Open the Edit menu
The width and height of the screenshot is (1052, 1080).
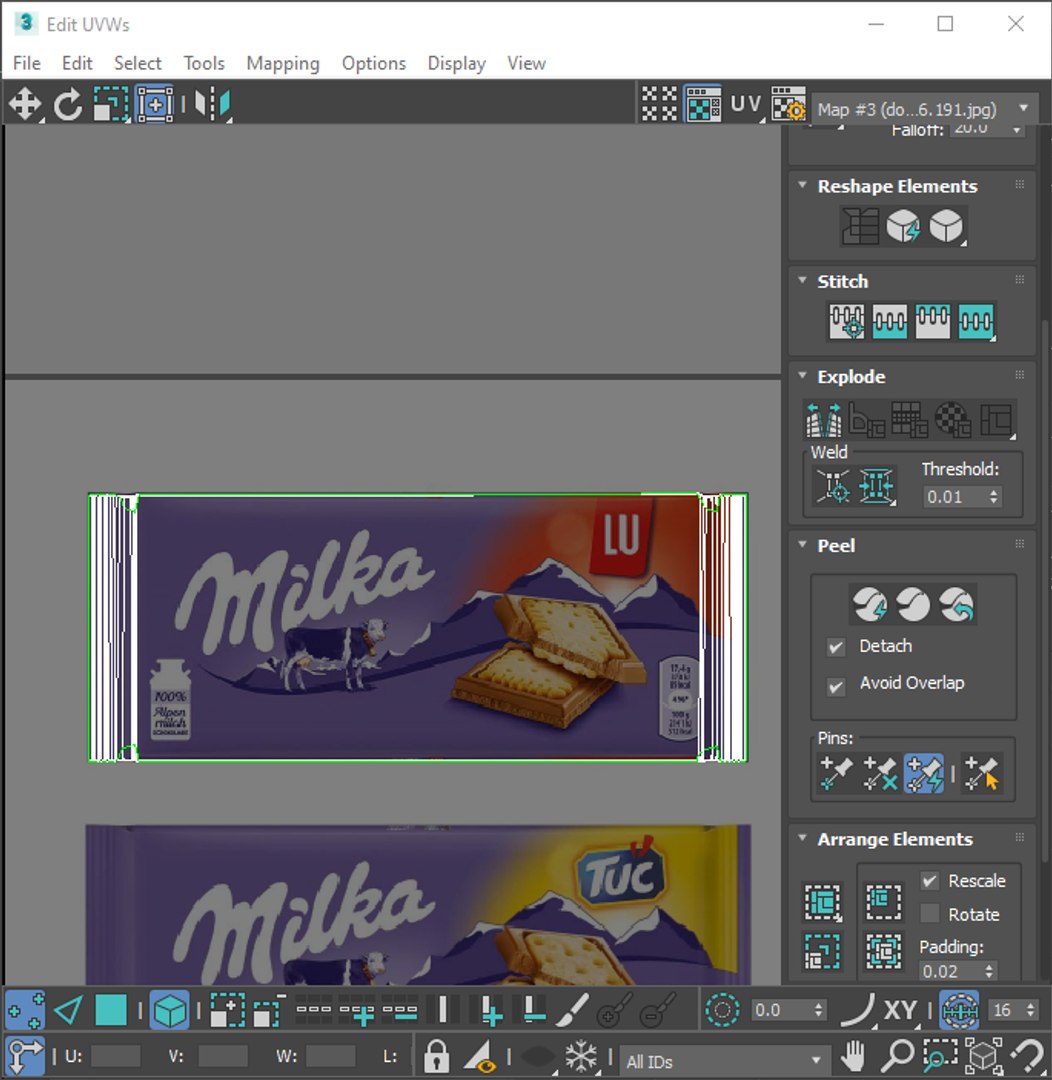click(x=77, y=63)
